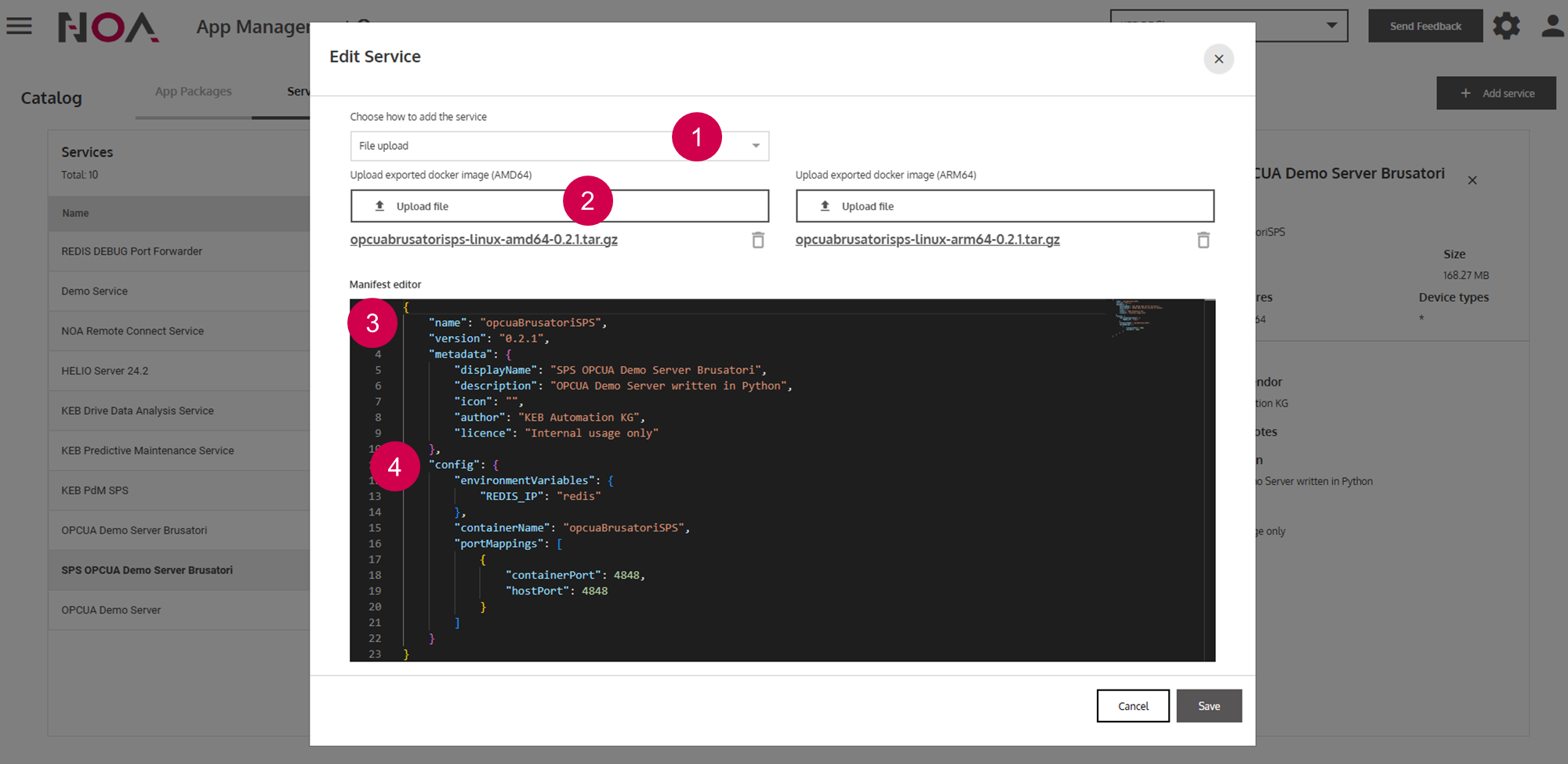1568x764 pixels.
Task: Click the manifest editor minimap
Action: 1137,317
